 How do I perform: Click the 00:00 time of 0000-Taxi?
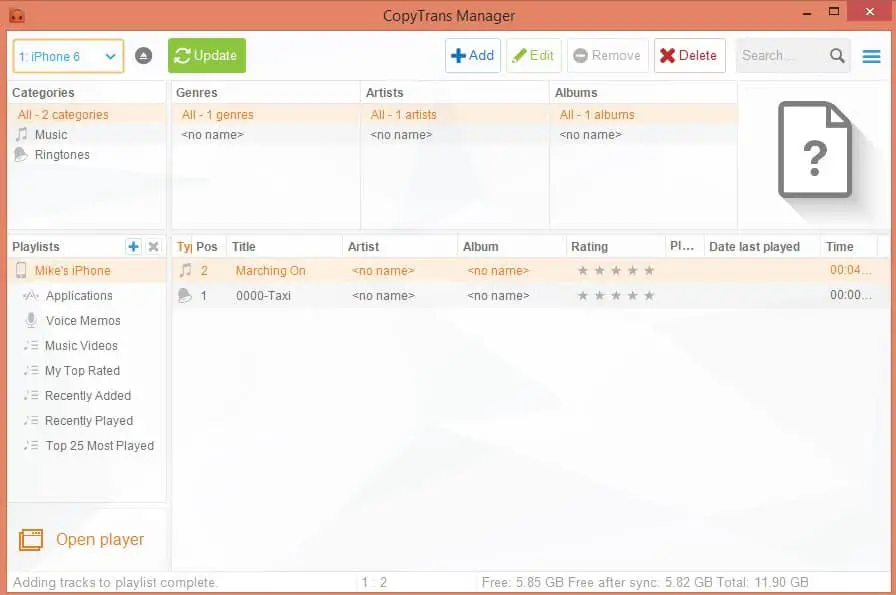(x=851, y=295)
